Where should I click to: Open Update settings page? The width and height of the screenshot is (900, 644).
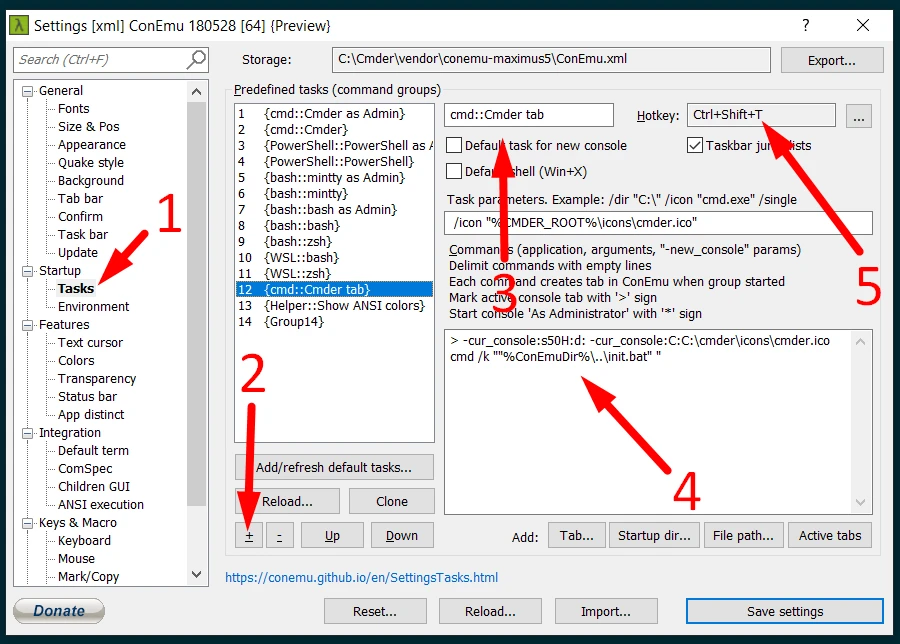[77, 253]
